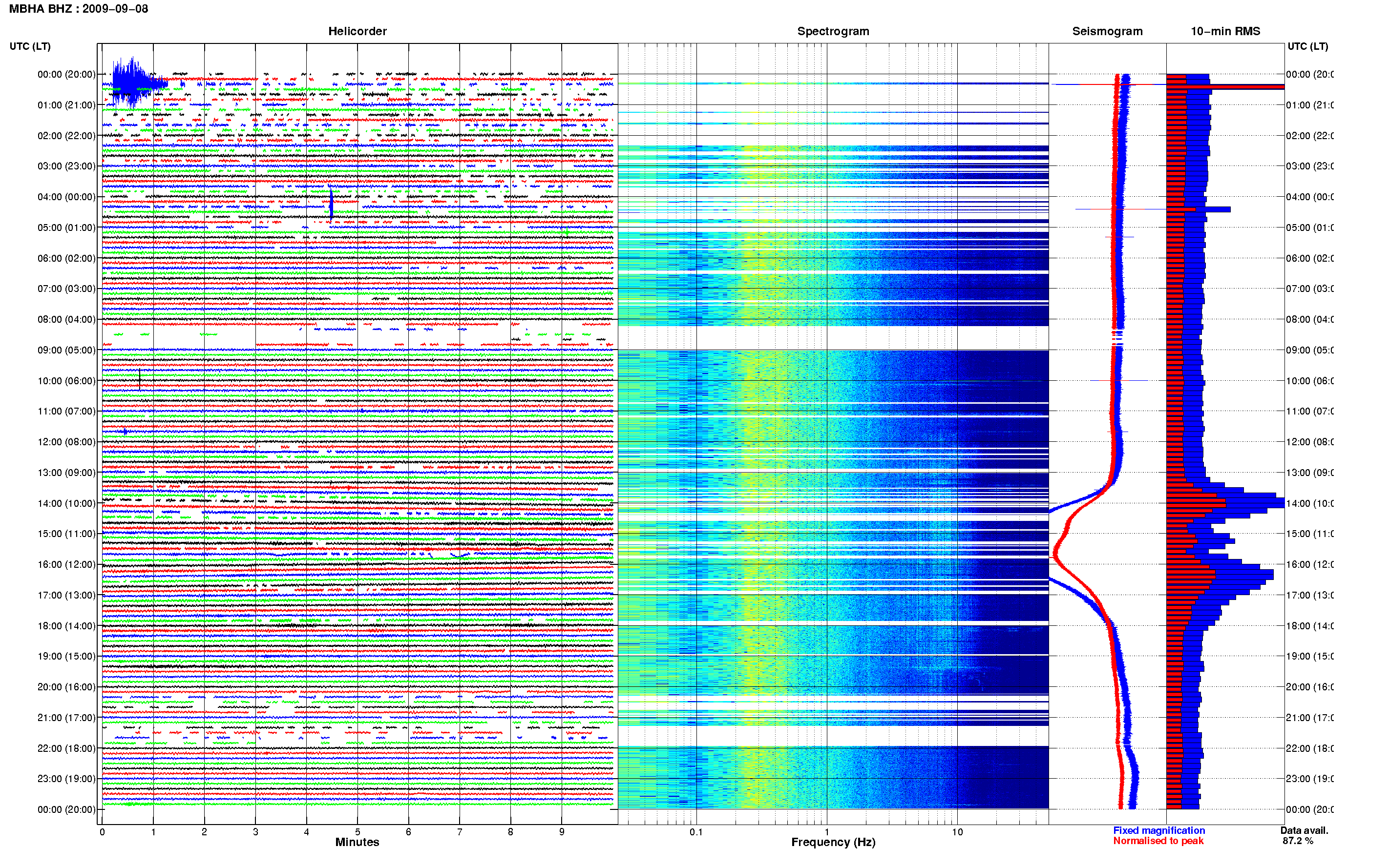Screen dimensions: 1389x868
Task: Click the 19:00 (15:00) left time label
Action: [66, 656]
